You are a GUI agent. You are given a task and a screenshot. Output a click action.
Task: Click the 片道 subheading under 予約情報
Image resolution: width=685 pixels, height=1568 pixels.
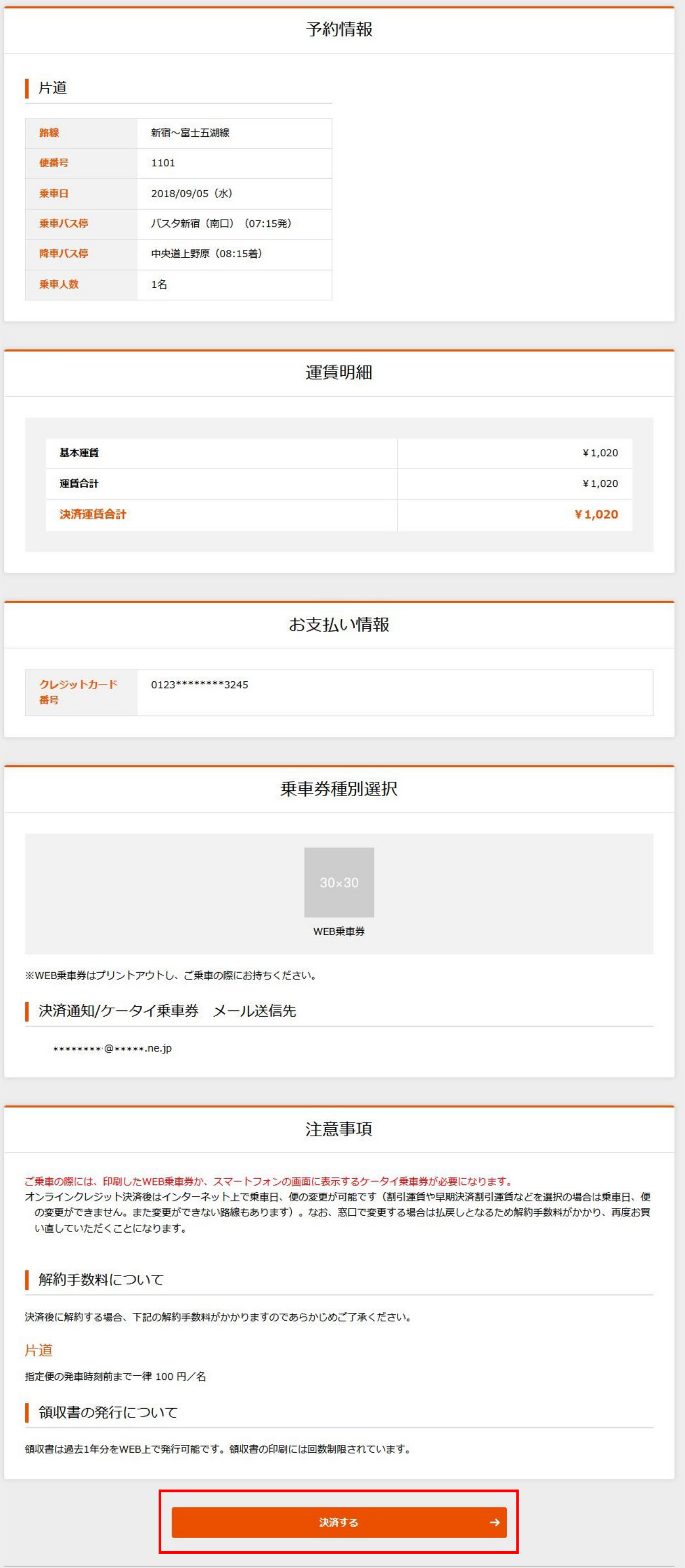pyautogui.click(x=53, y=88)
